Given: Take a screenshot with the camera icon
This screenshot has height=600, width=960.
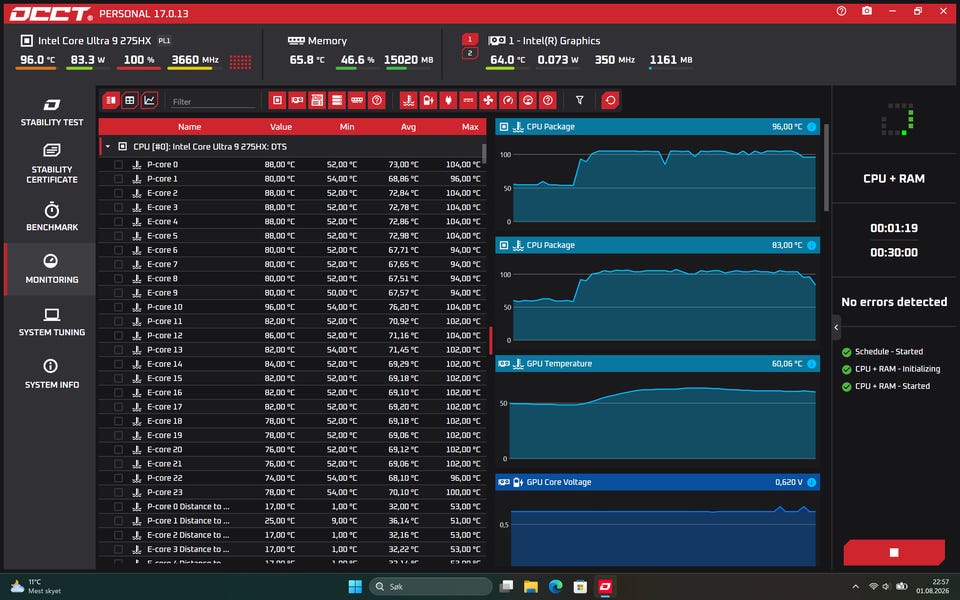Looking at the screenshot, I should [x=867, y=11].
